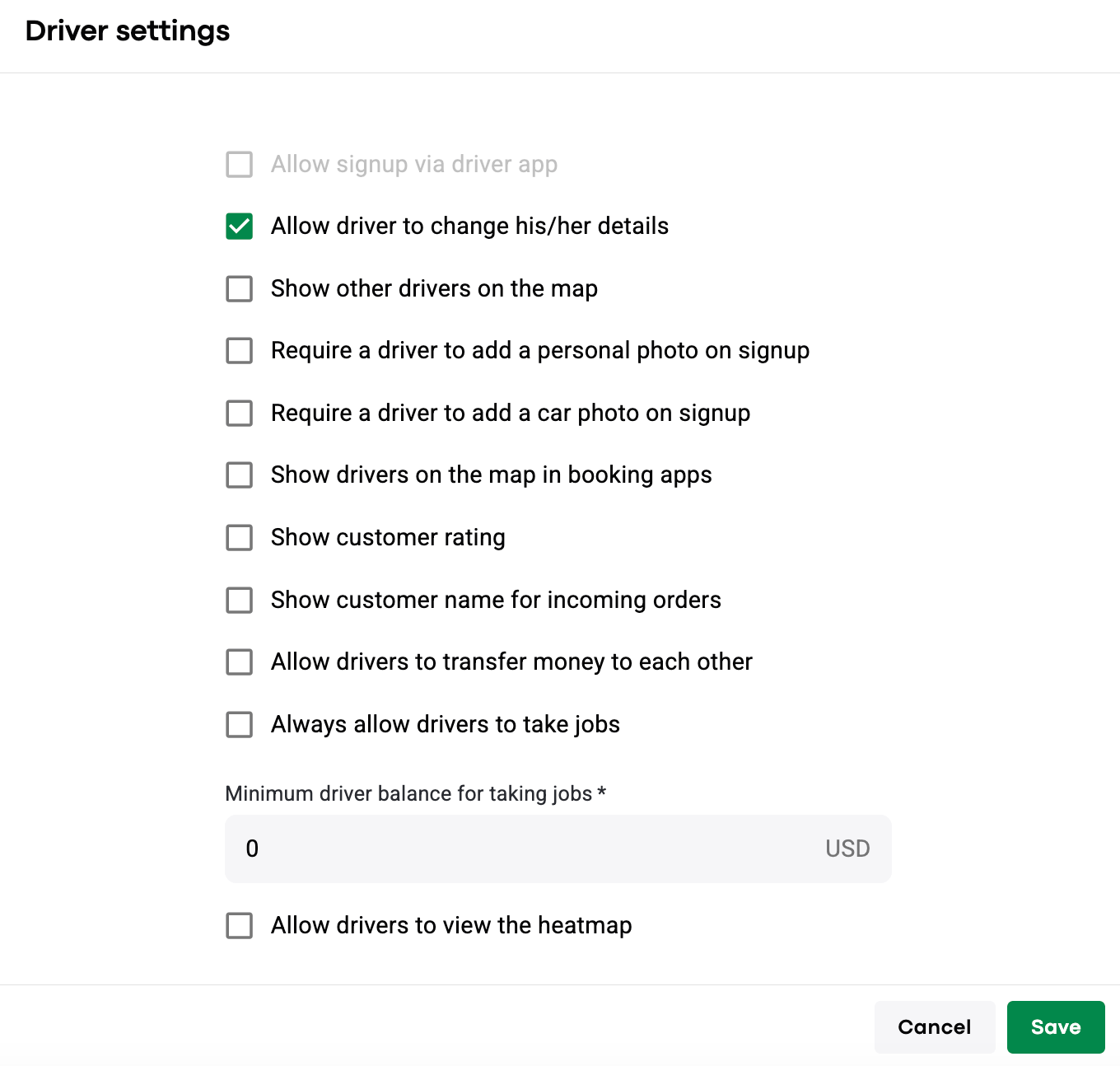
Task: Uncheck Allow driver to change his/her details
Action: pyautogui.click(x=240, y=227)
